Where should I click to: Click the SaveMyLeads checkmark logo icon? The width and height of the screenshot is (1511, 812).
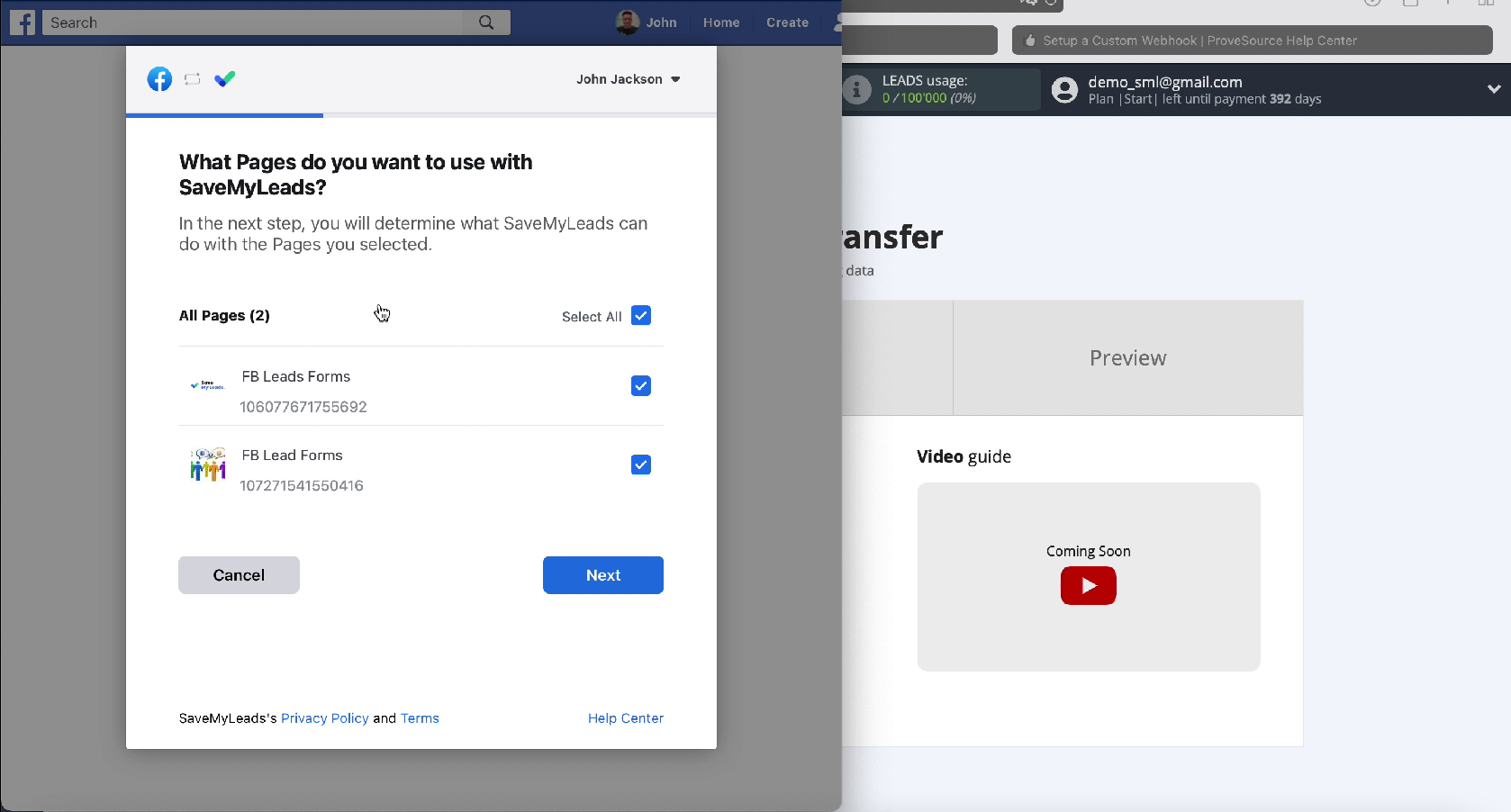225,79
